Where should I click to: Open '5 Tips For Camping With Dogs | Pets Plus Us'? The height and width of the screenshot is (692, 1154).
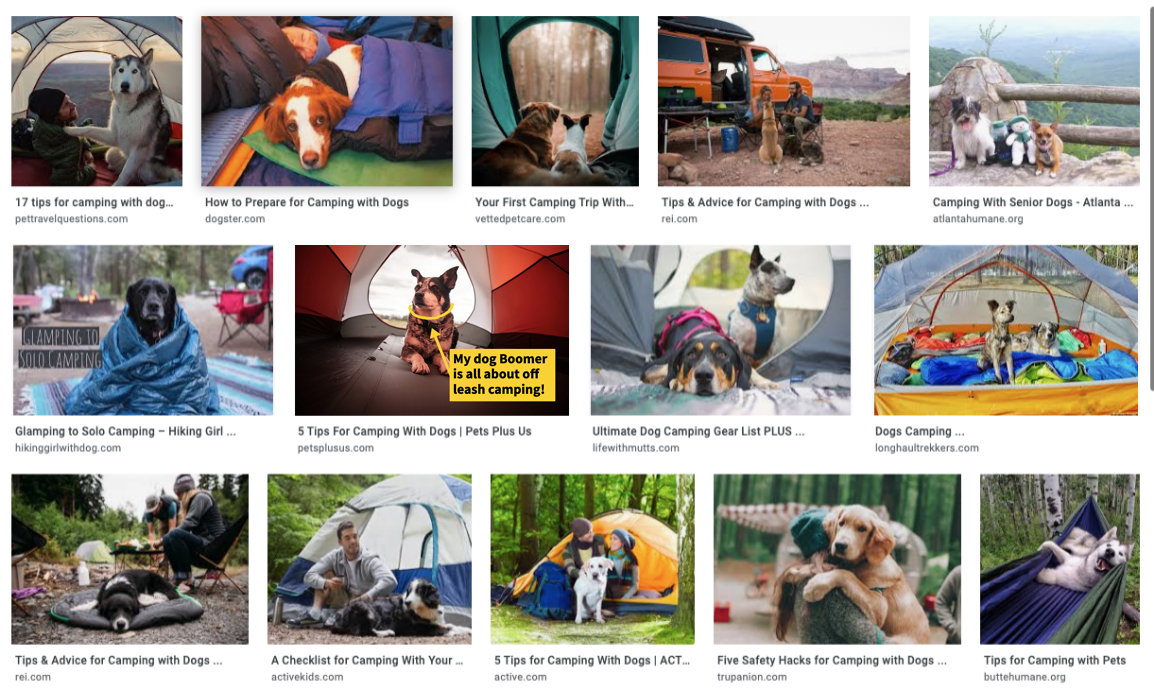414,431
